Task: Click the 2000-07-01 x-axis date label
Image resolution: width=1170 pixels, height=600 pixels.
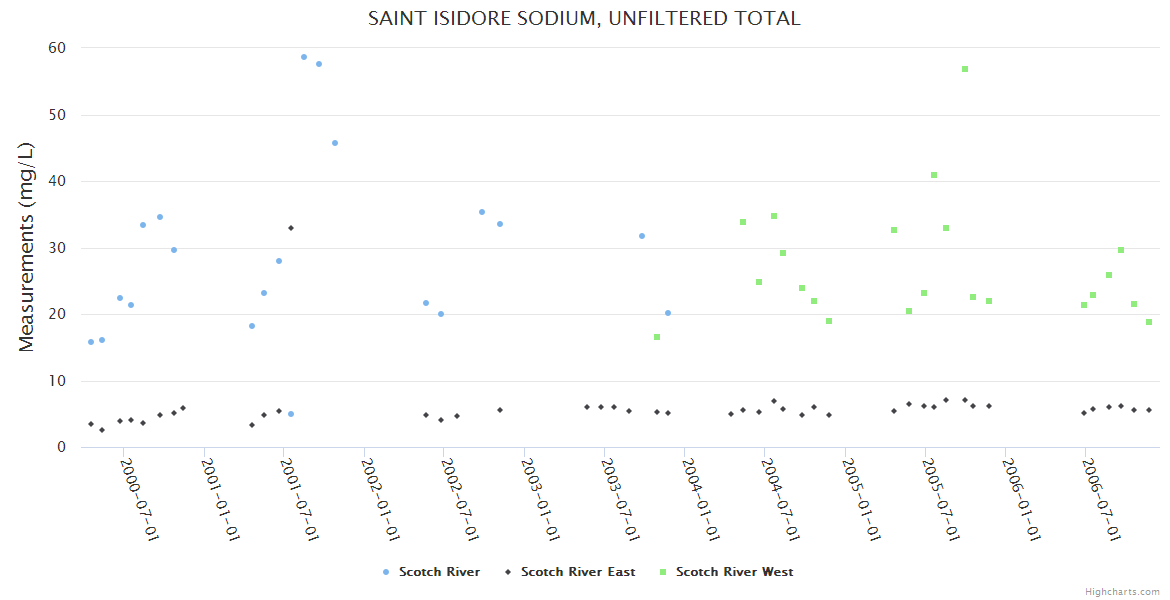Action: [x=139, y=500]
